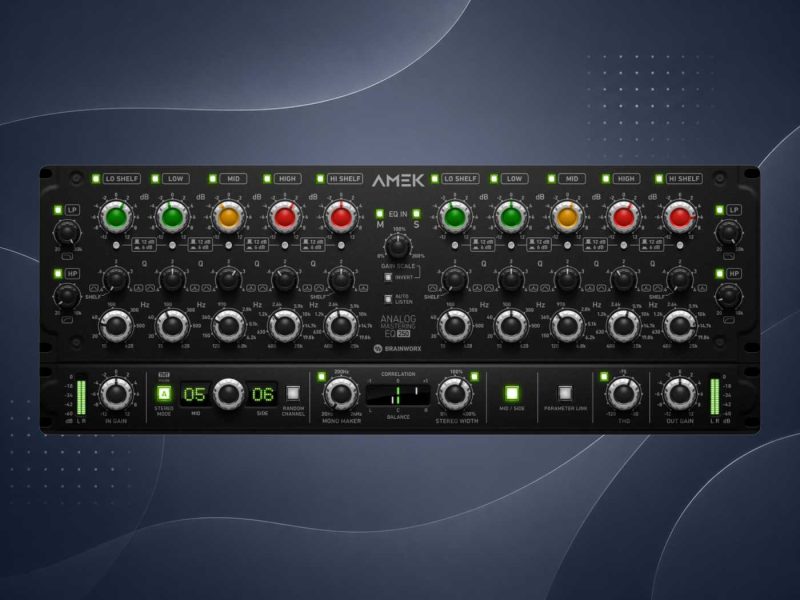Screen dimensions: 800x600
Task: Click the SIDE channel number display 06
Action: pos(262,394)
